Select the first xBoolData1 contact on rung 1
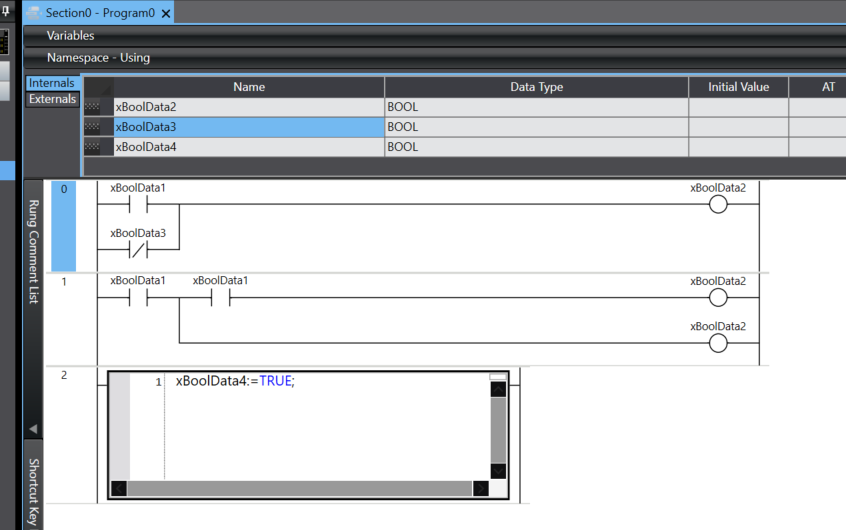 tap(138, 298)
